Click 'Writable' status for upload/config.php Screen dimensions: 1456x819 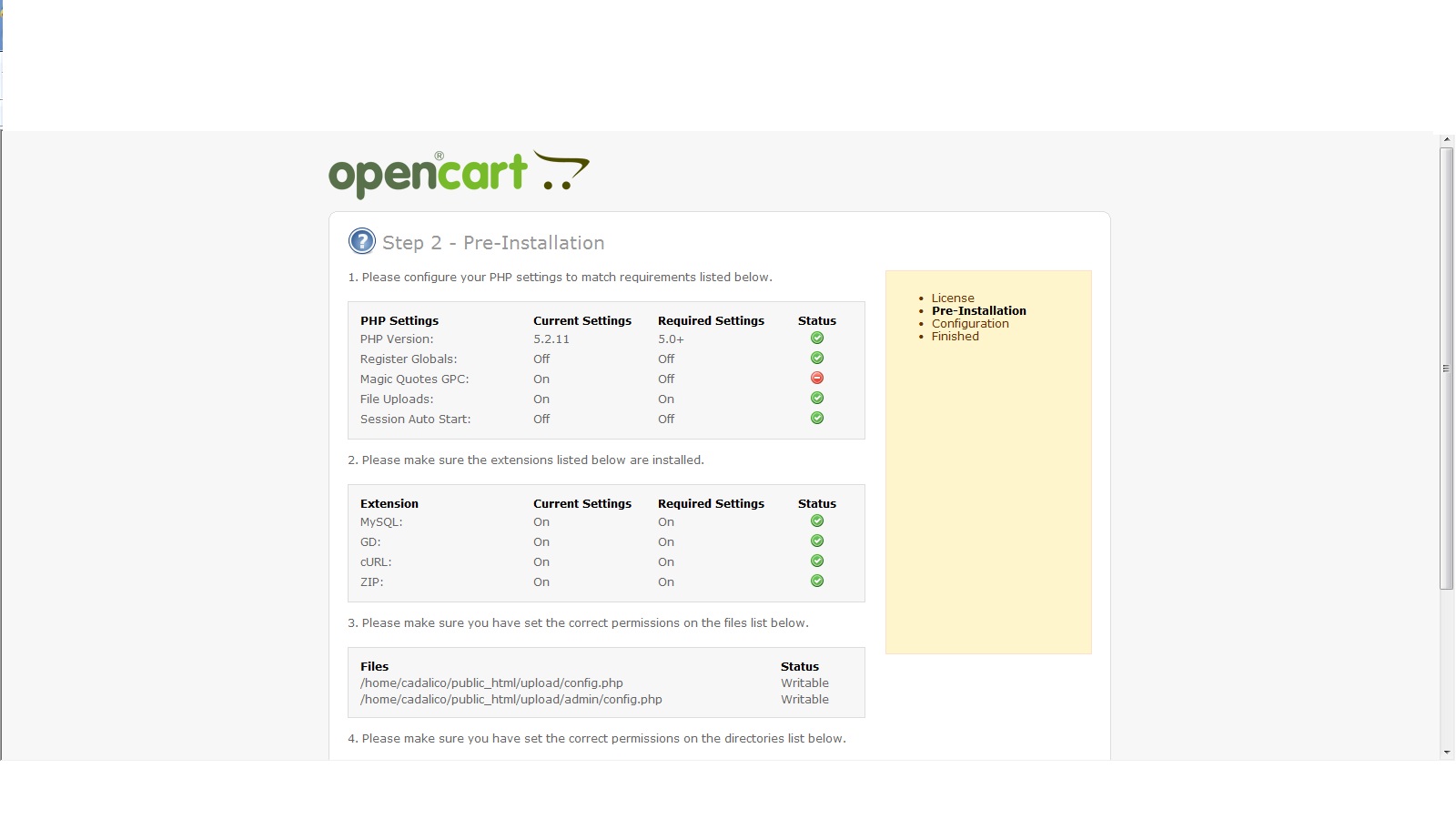coord(804,683)
